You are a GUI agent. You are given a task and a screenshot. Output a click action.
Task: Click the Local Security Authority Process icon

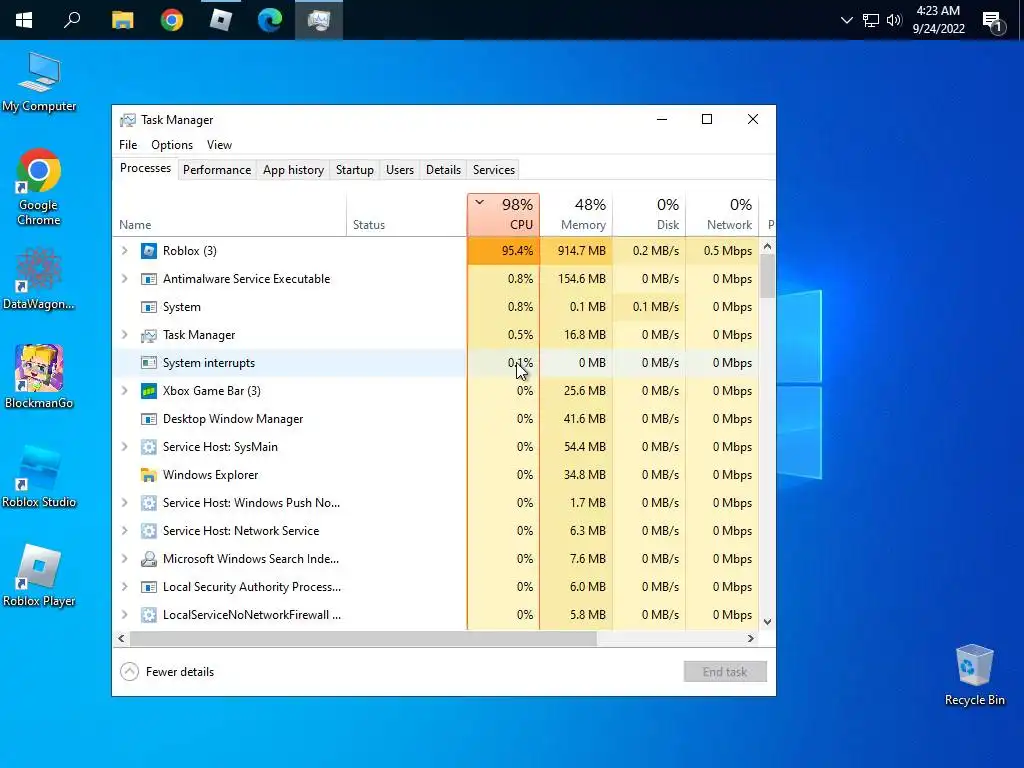pos(149,587)
